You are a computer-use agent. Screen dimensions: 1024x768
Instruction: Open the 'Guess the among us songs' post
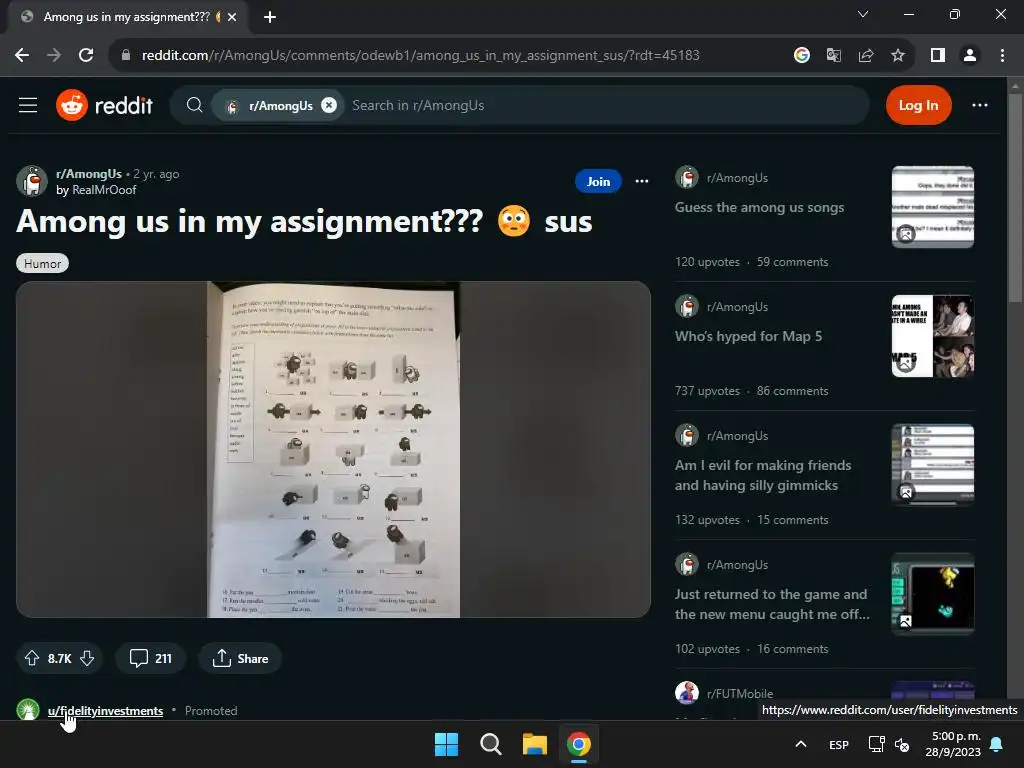coord(760,208)
